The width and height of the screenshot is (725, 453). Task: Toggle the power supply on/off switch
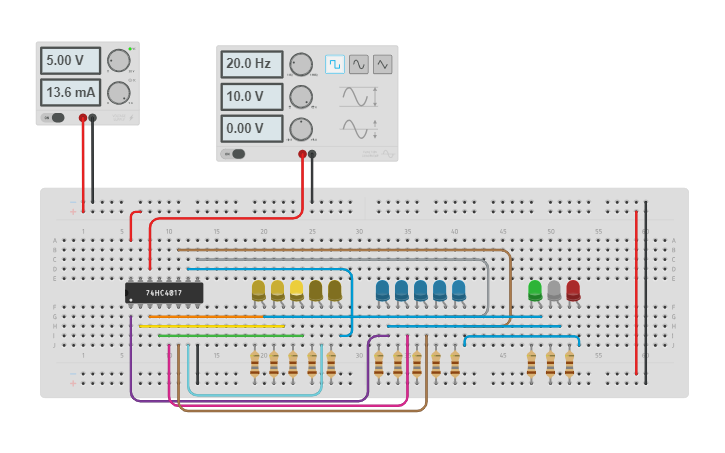[x=55, y=118]
